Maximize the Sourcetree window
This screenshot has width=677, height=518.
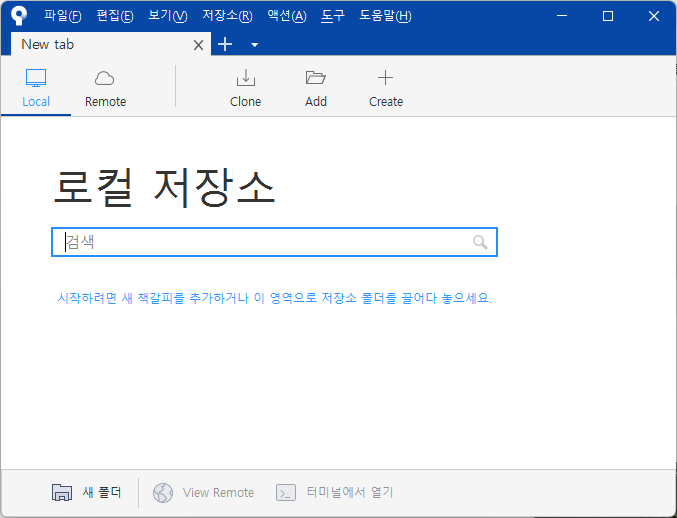[x=608, y=16]
